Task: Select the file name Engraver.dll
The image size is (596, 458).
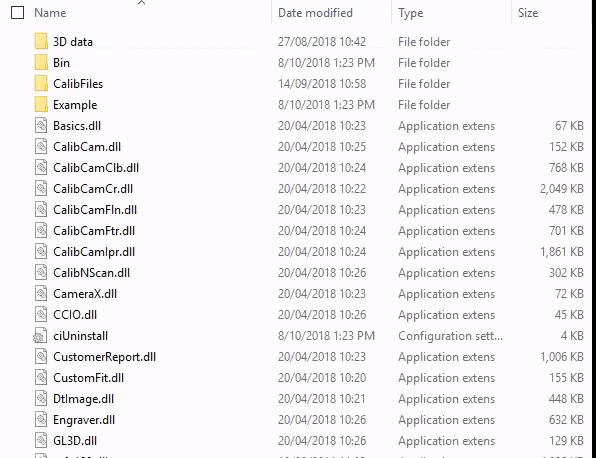Action: pos(84,420)
